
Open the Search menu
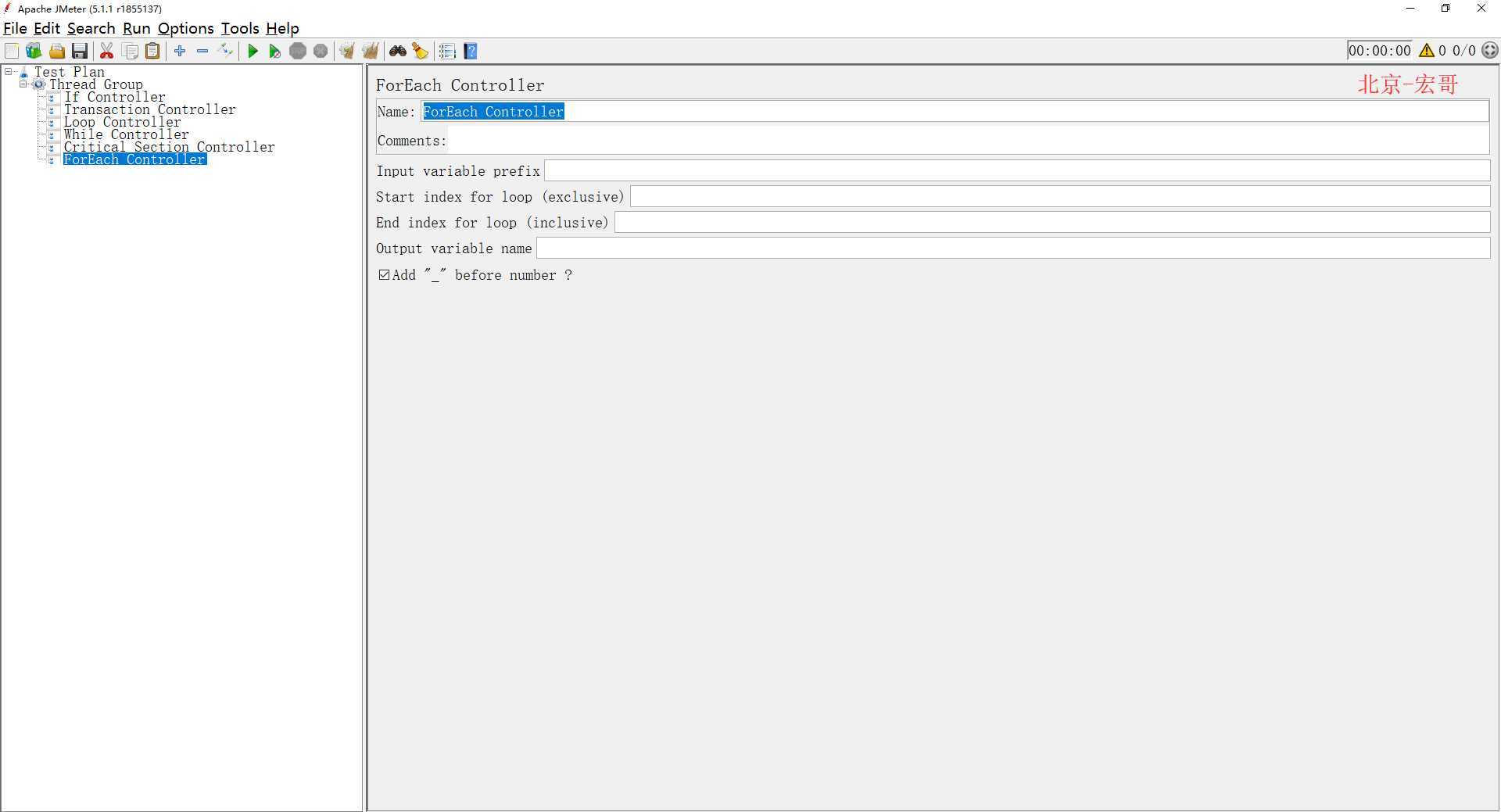point(91,28)
